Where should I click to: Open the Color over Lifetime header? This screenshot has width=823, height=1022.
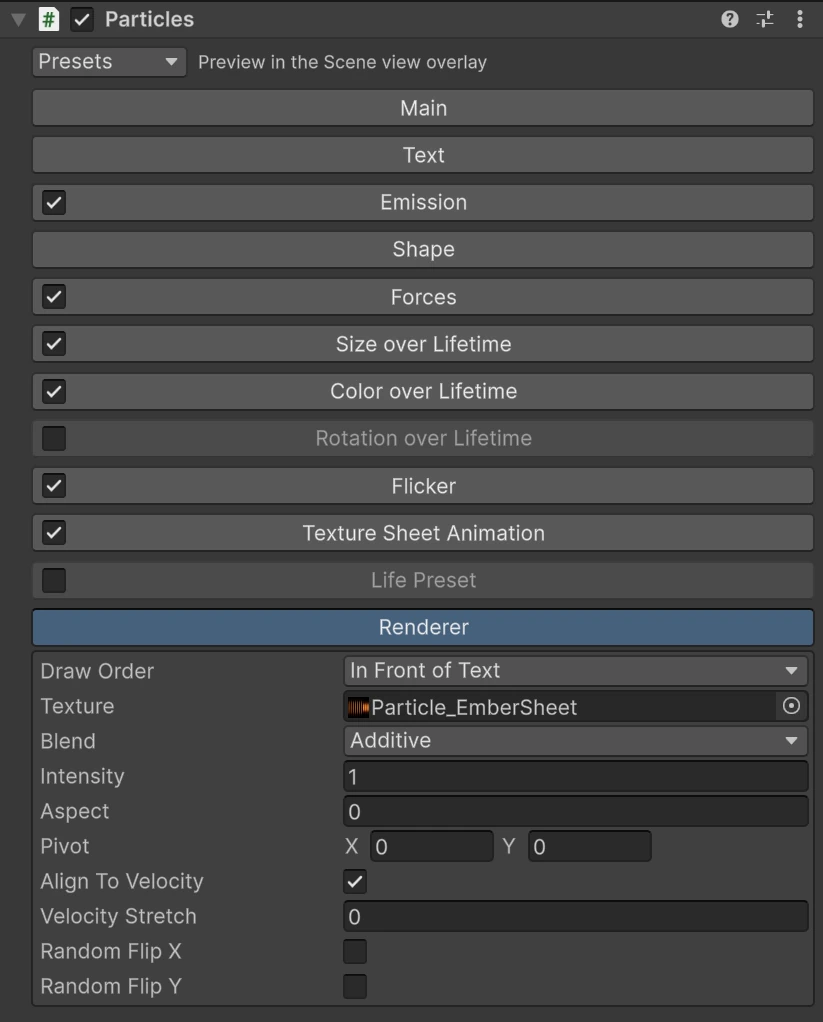click(423, 391)
